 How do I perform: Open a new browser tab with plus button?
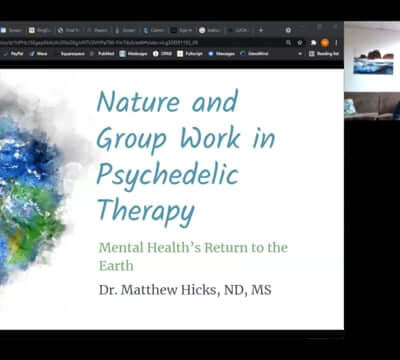(261, 30)
